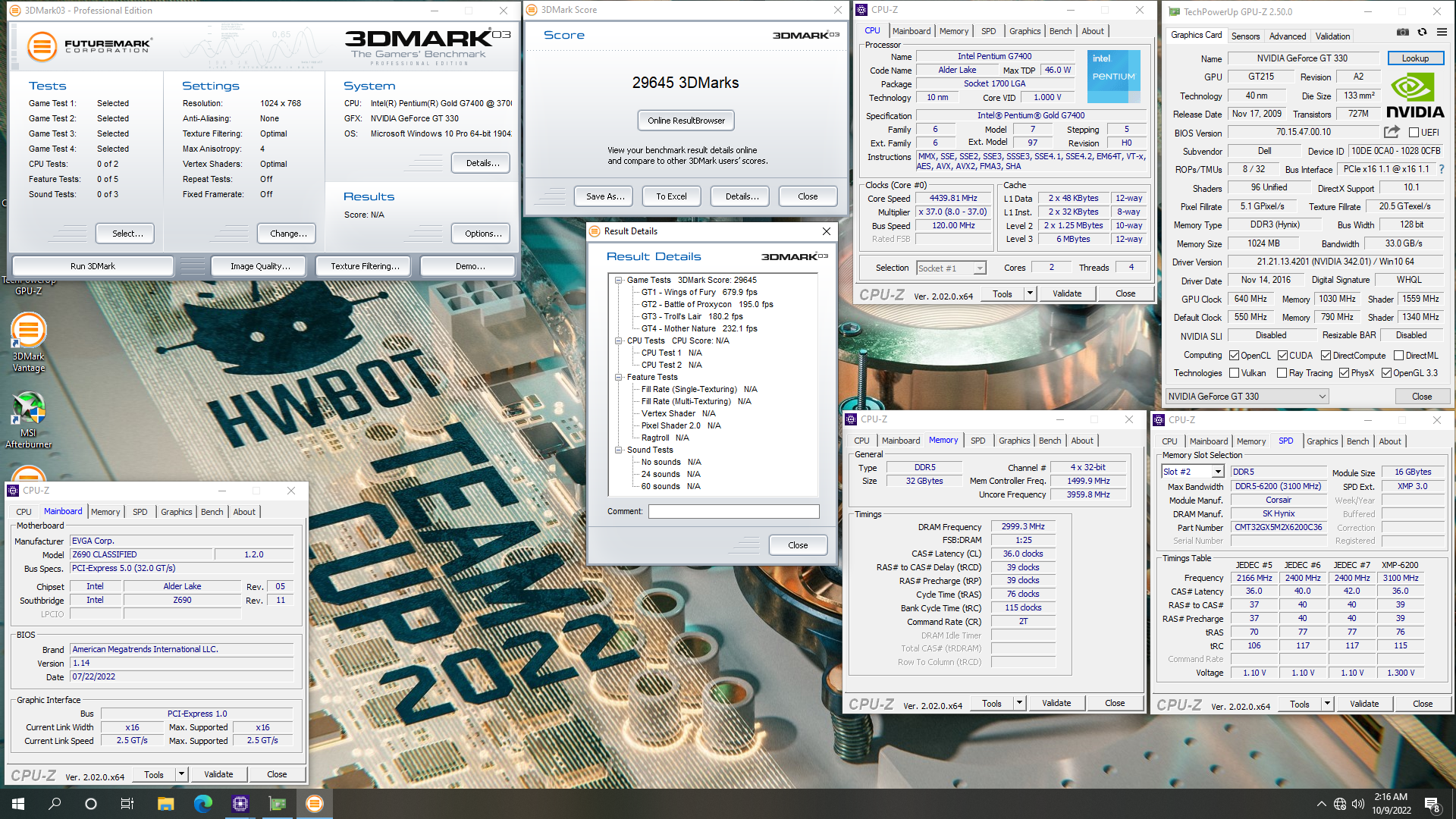Switch to CPU-Z via taskbar icon
The height and width of the screenshot is (819, 1456).
point(240,804)
